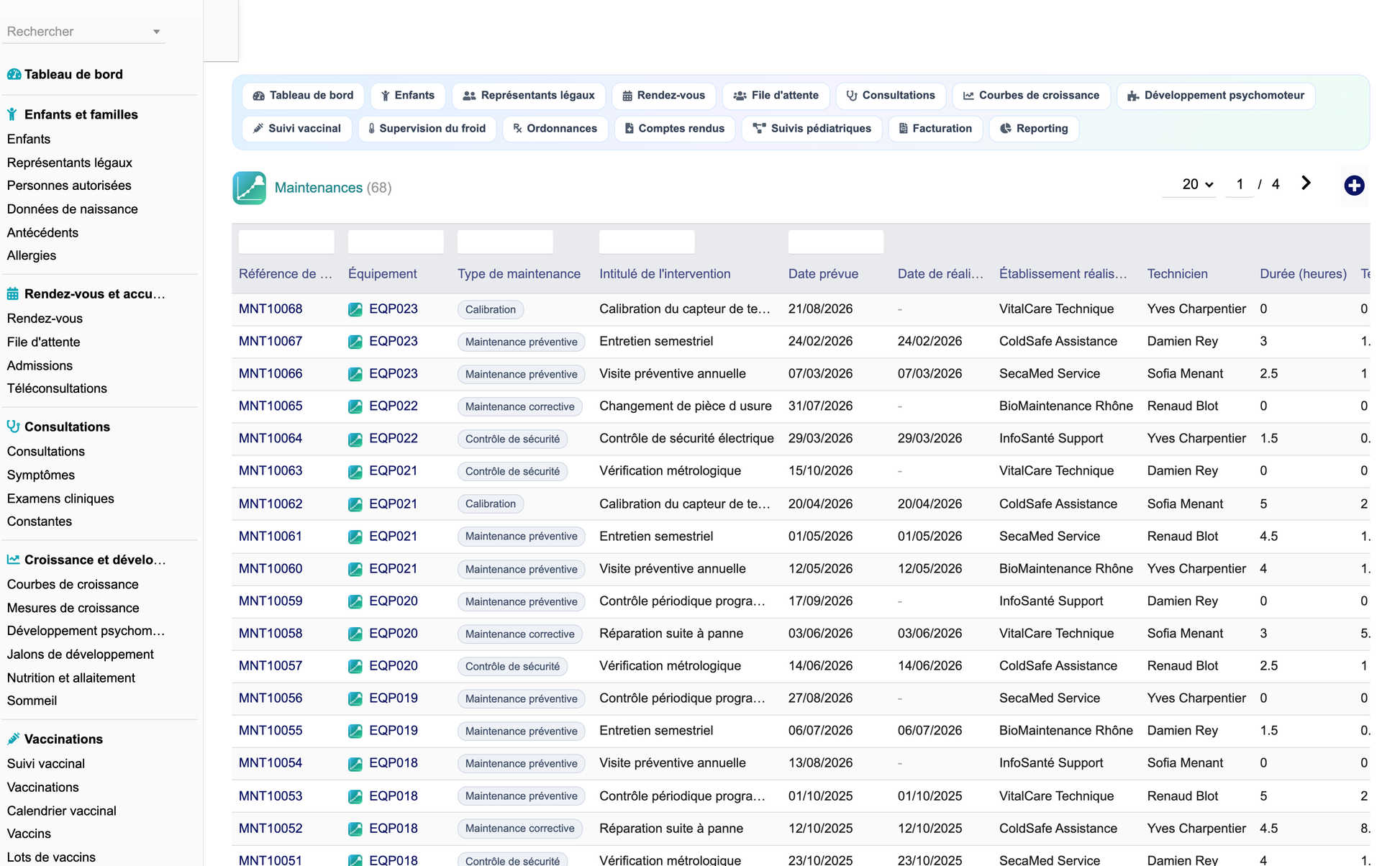Click the Intitulé de l'intervention filter field
1400x866 pixels.
pyautogui.click(x=647, y=242)
